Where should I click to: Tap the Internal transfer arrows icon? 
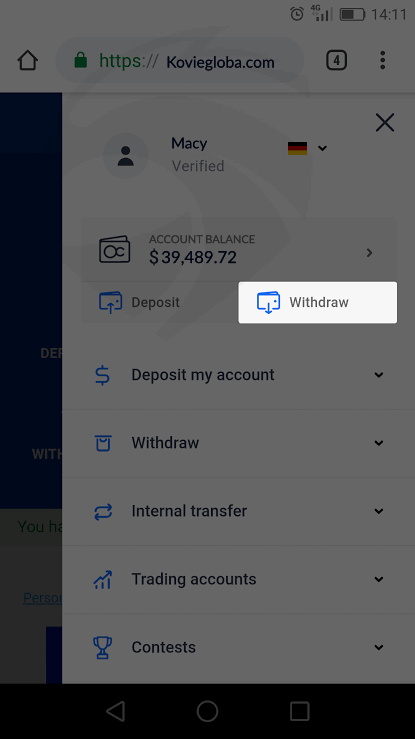pos(103,511)
